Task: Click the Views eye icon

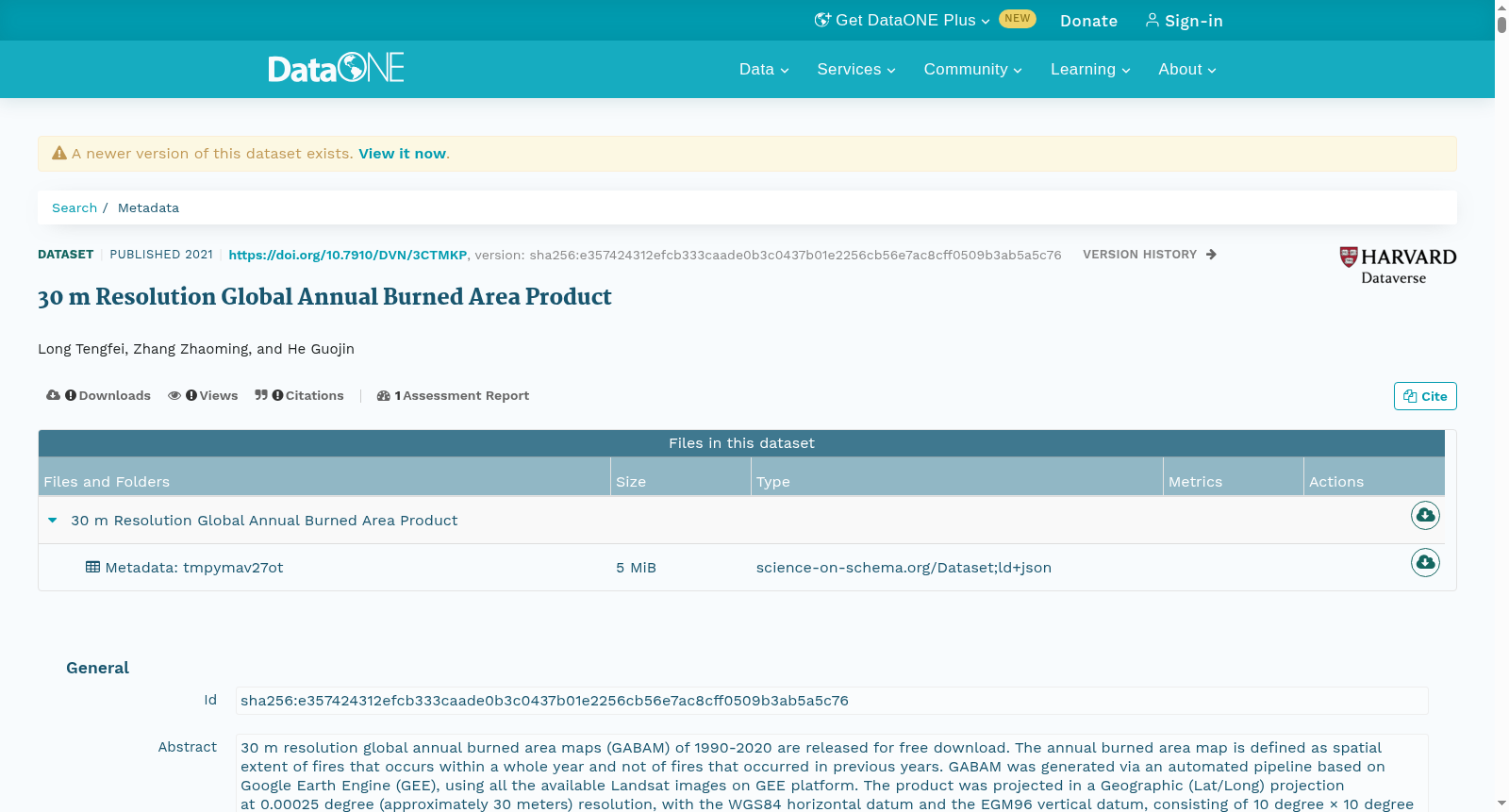Action: 174,395
